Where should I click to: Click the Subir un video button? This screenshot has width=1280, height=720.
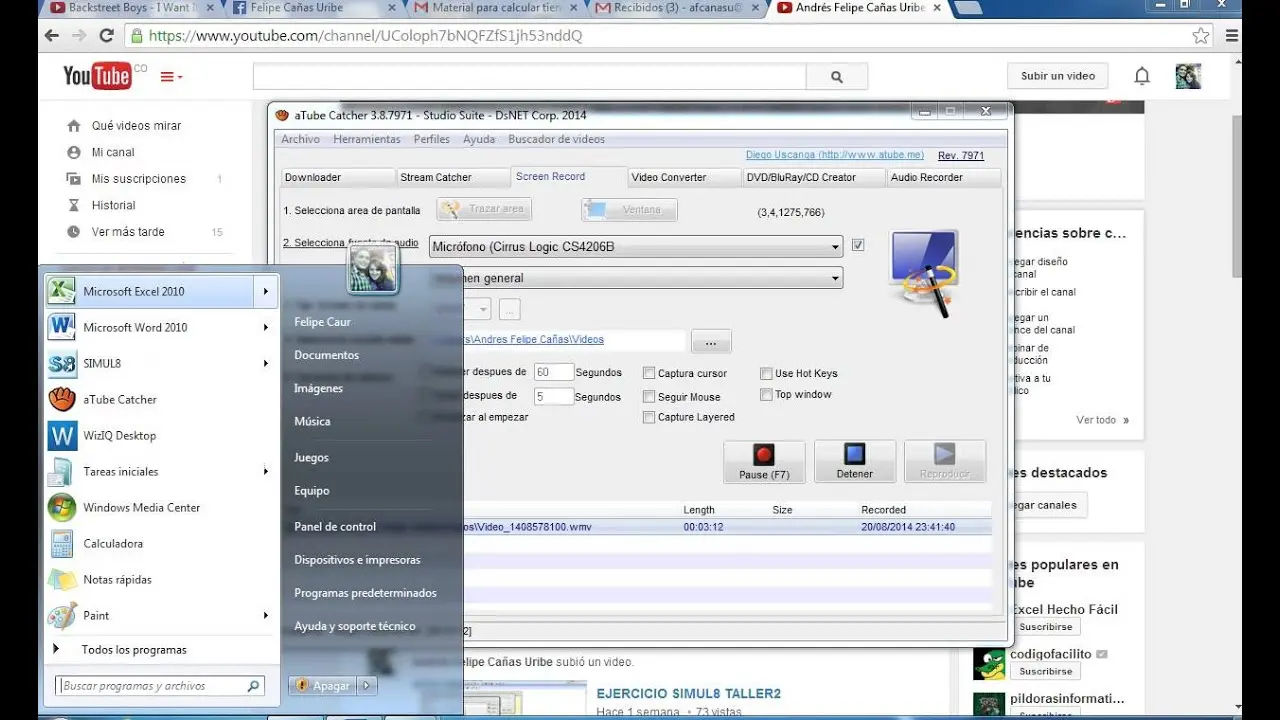point(1057,76)
